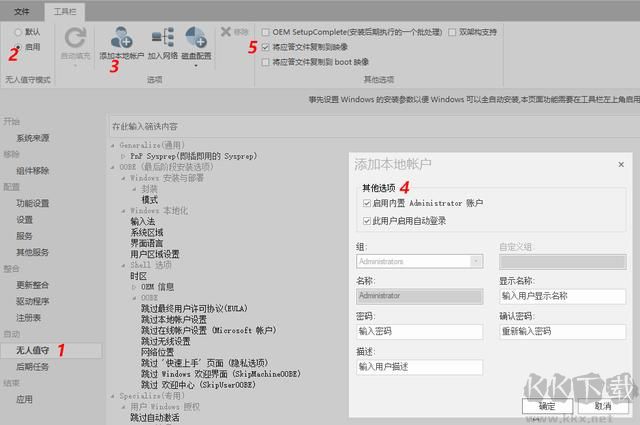Screen dimensions: 640x425
Task: Expand PnP Sysprep tree node
Action: pyautogui.click(x=123, y=156)
